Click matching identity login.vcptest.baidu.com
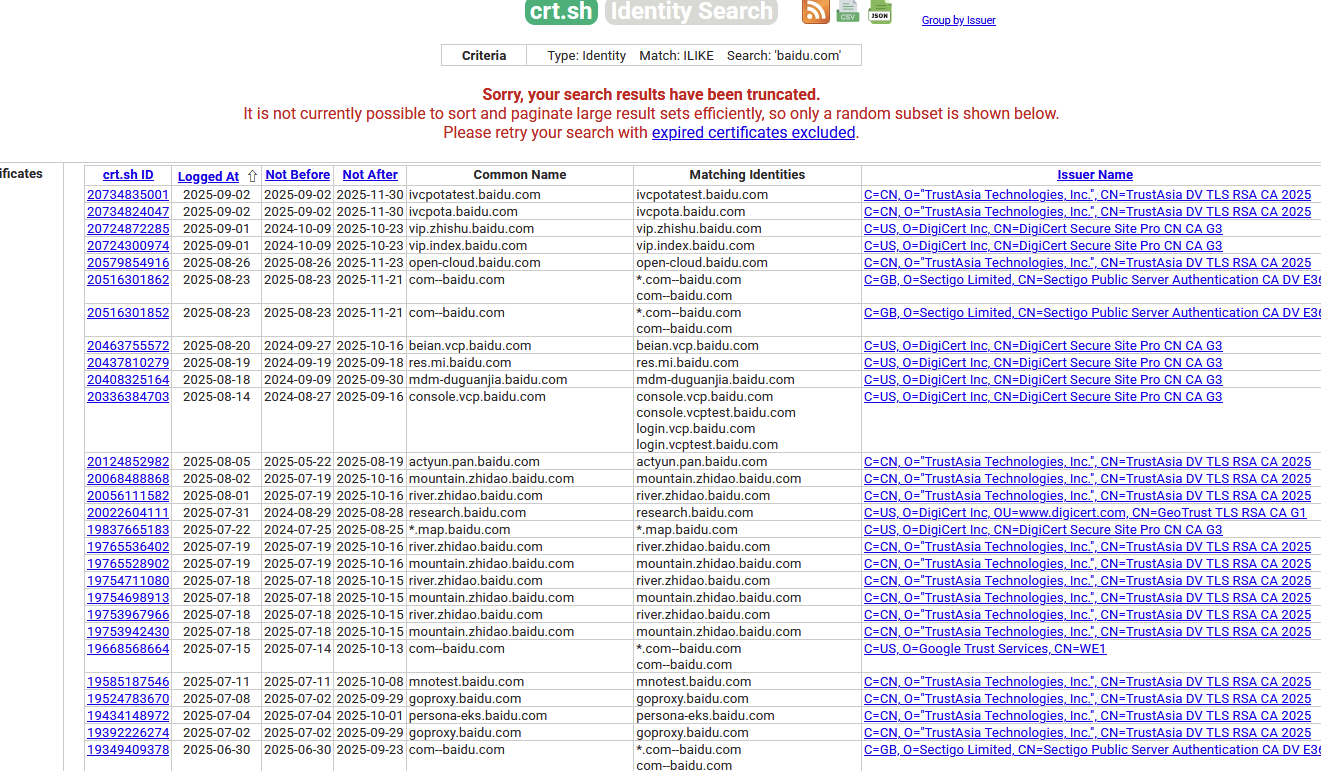The width and height of the screenshot is (1321, 771). [707, 445]
